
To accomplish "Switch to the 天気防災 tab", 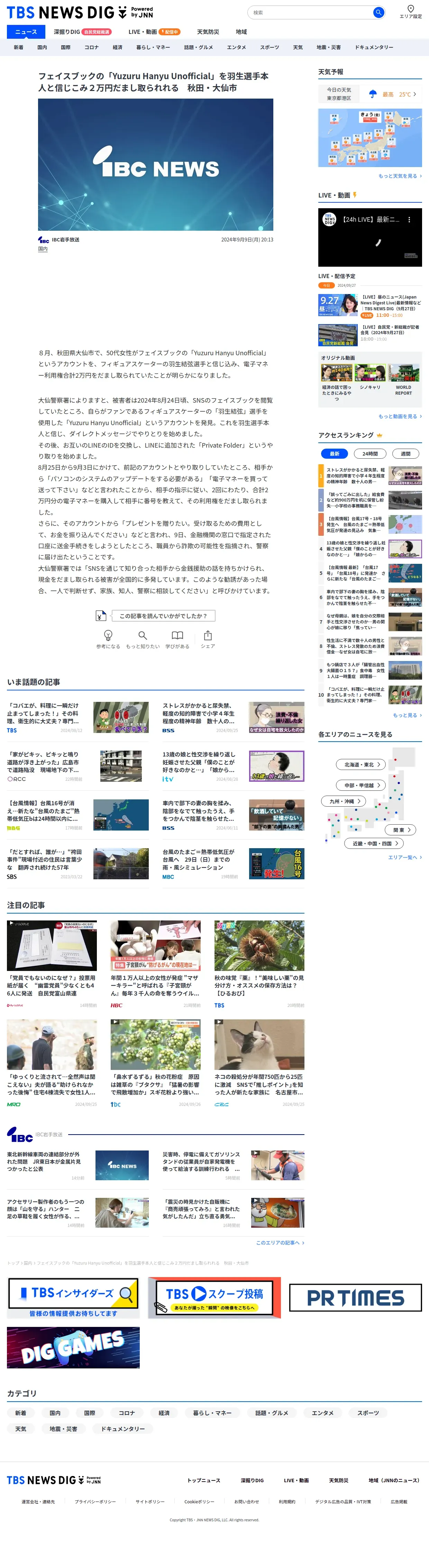I will tap(208, 32).
